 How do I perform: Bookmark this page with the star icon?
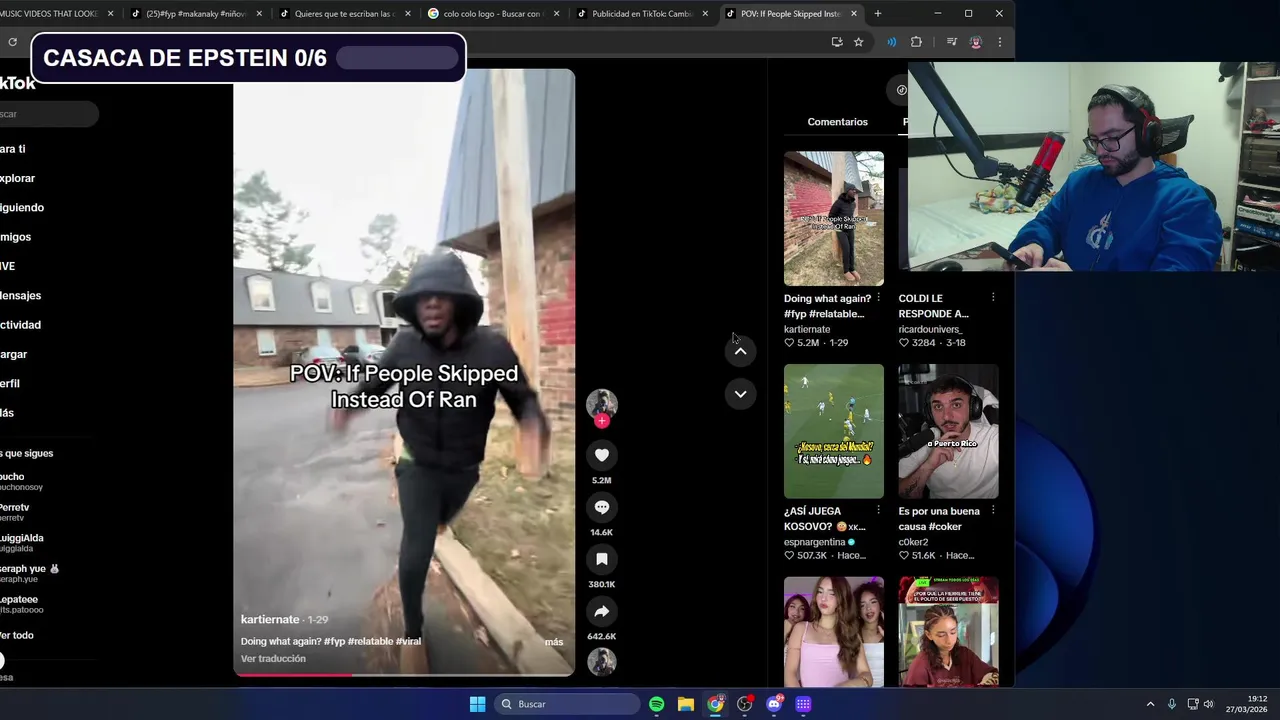[x=858, y=42]
